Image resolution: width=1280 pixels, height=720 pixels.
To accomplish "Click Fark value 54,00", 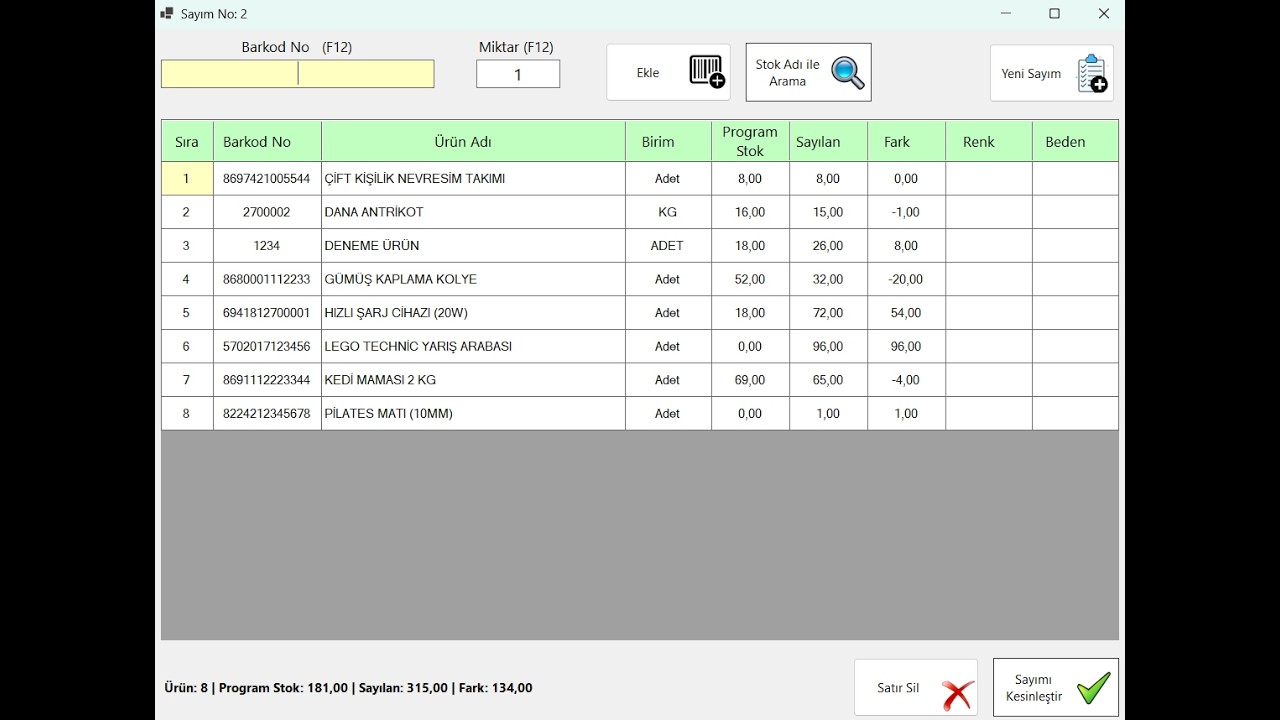I will (906, 313).
